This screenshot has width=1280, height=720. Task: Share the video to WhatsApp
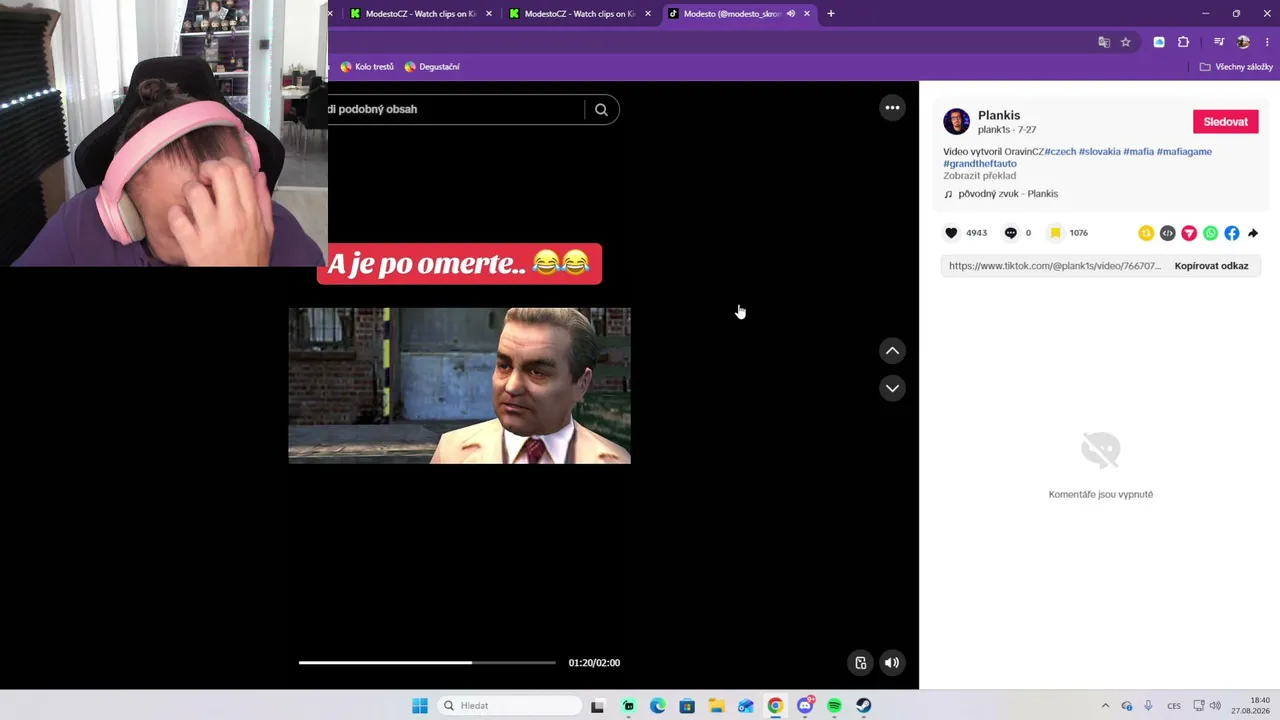(1210, 233)
